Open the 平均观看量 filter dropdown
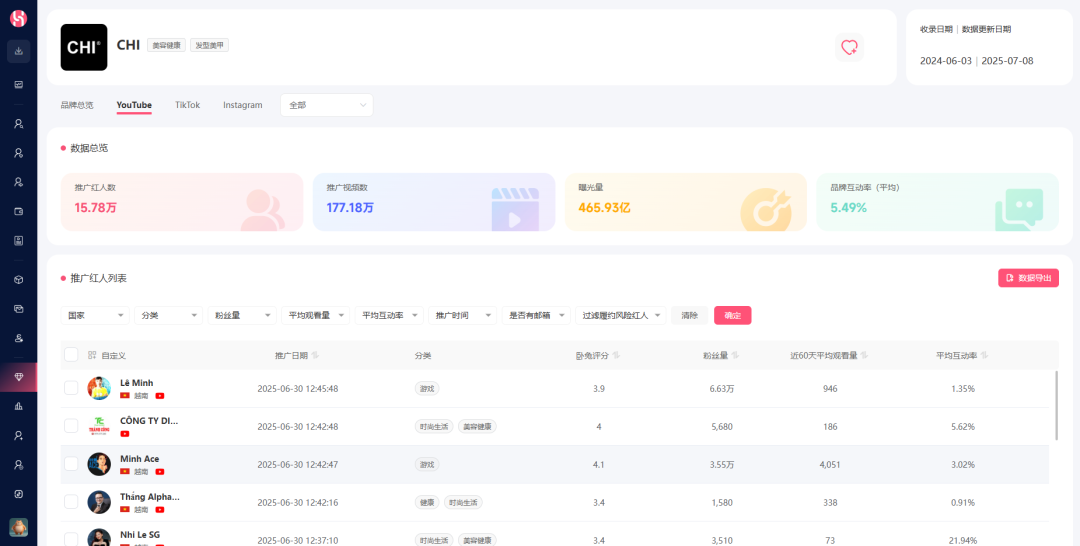Image resolution: width=1080 pixels, height=546 pixels. pyautogui.click(x=315, y=315)
